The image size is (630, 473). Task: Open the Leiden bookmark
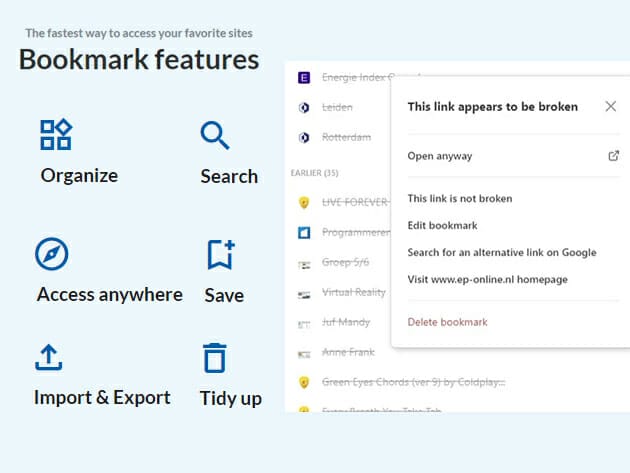(x=337, y=107)
